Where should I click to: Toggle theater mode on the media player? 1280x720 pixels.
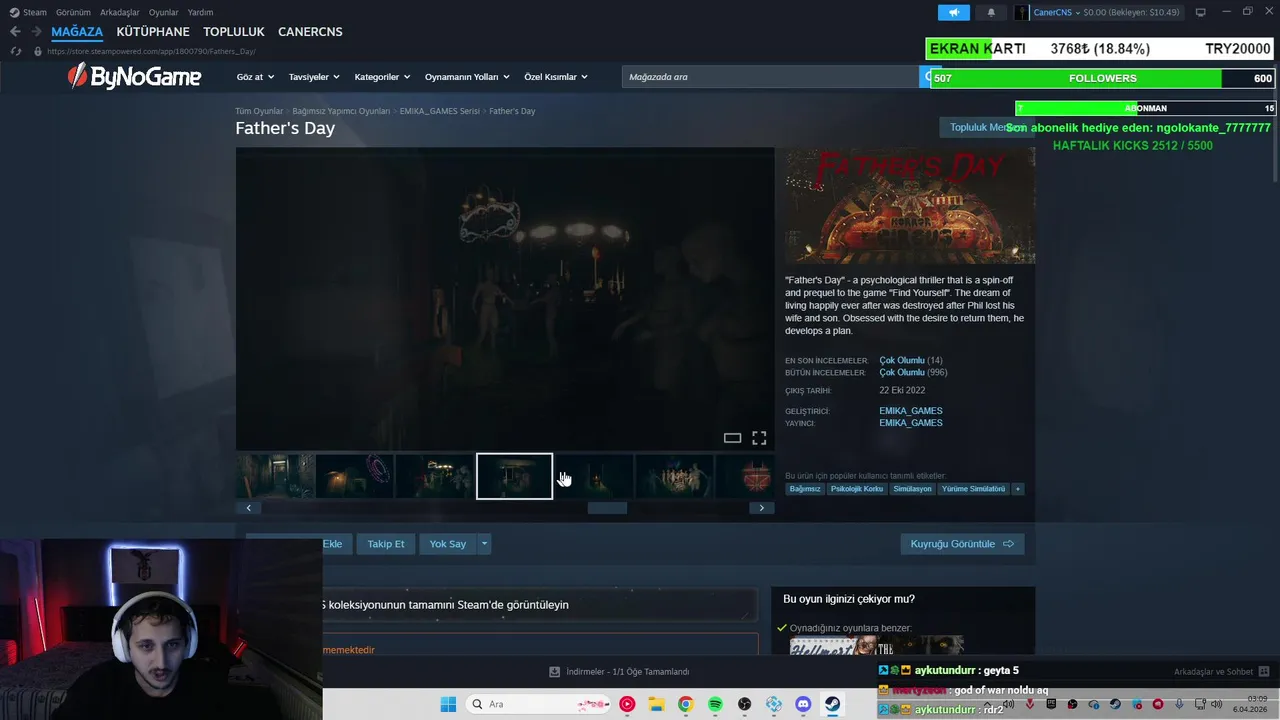pyautogui.click(x=732, y=438)
